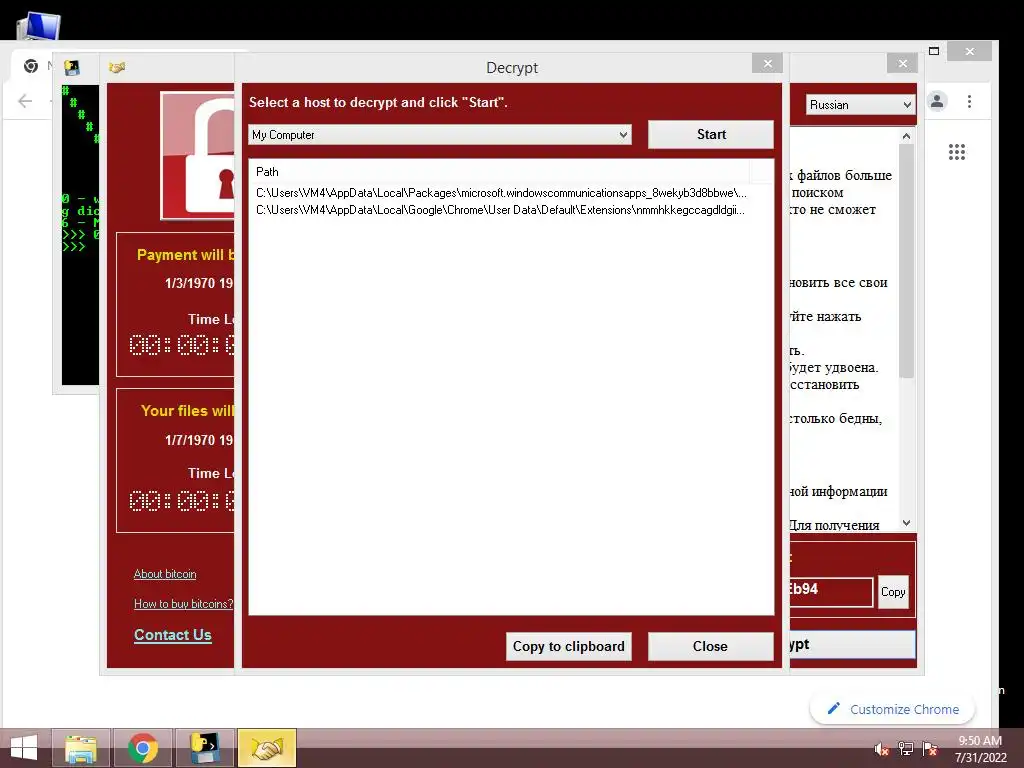
Task: Open Chrome from taskbar
Action: tap(143, 748)
